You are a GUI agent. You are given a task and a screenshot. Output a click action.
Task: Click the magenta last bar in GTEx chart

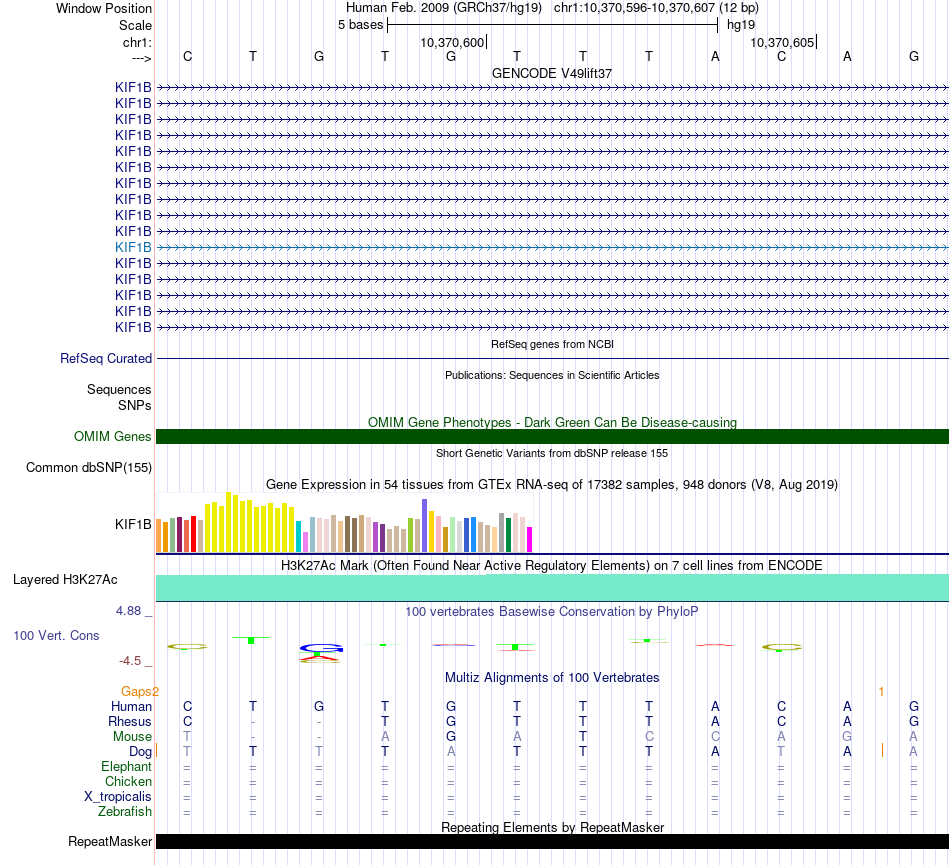point(530,539)
